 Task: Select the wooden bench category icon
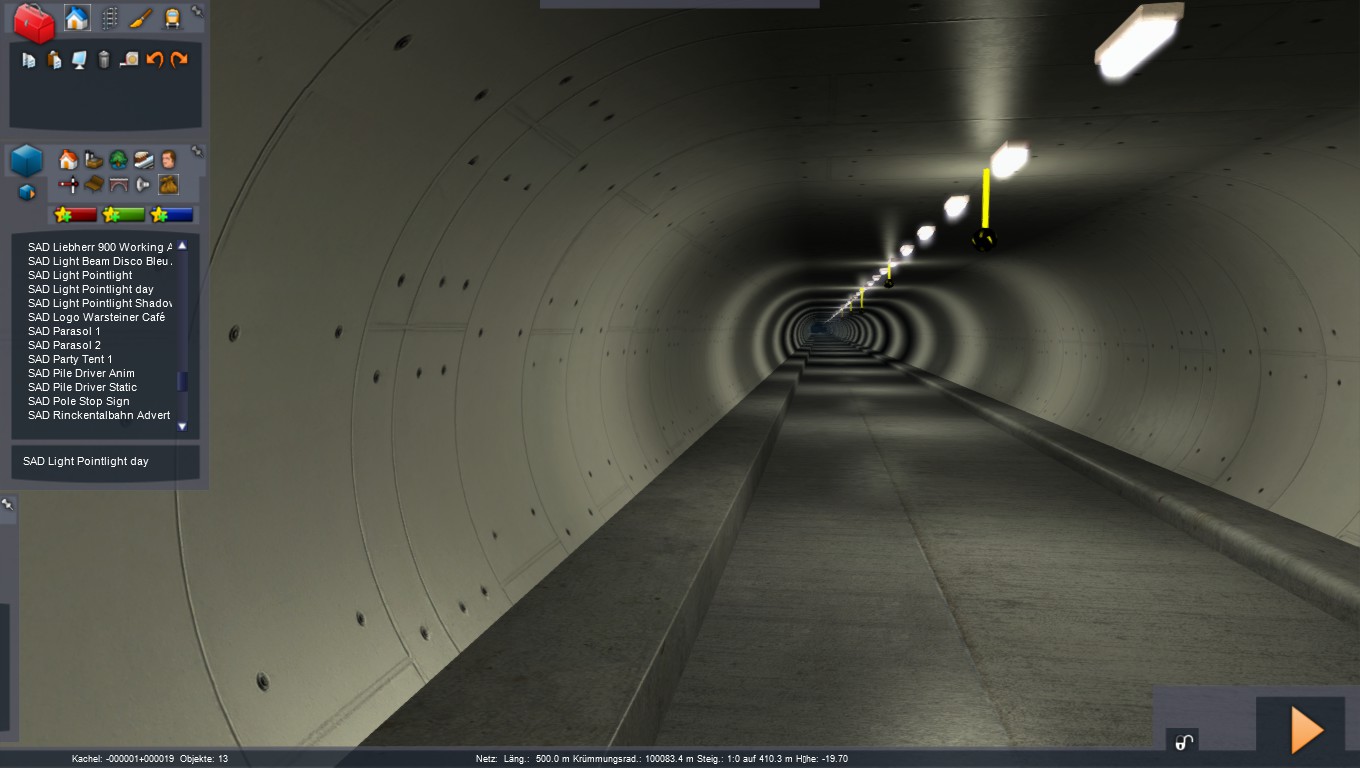point(93,184)
